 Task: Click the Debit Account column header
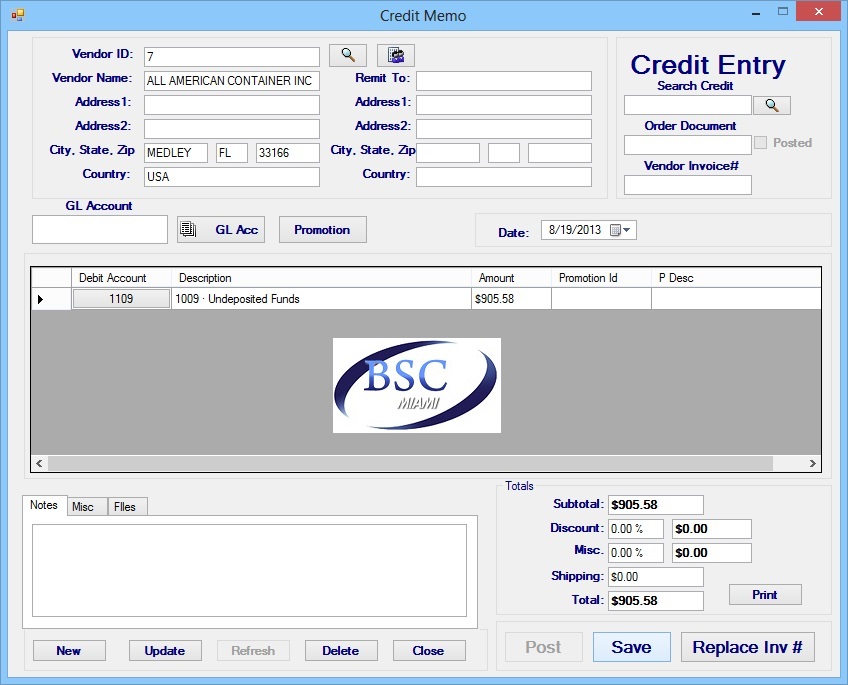click(121, 278)
